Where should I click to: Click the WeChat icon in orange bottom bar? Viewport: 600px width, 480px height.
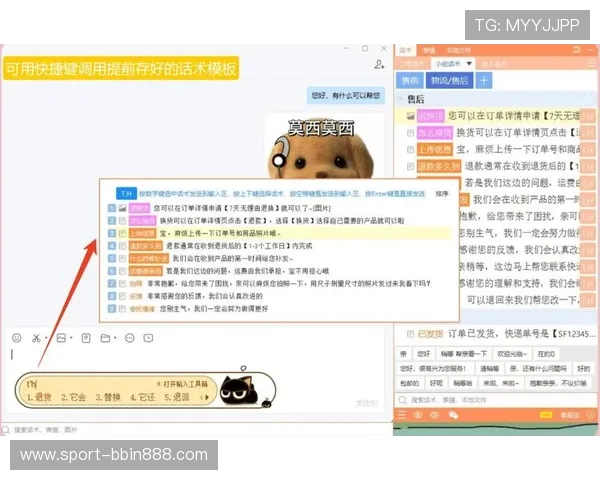453,415
